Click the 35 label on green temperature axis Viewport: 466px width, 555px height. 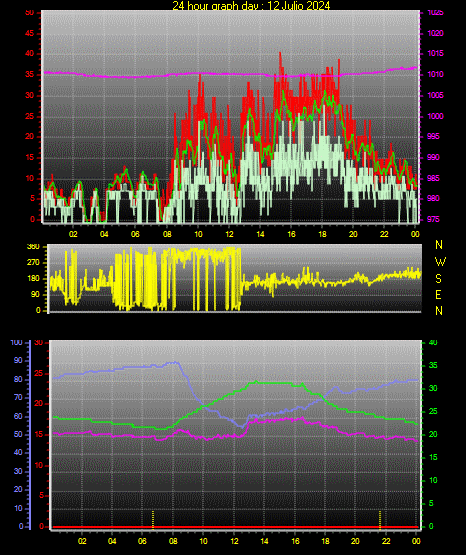pos(433,365)
